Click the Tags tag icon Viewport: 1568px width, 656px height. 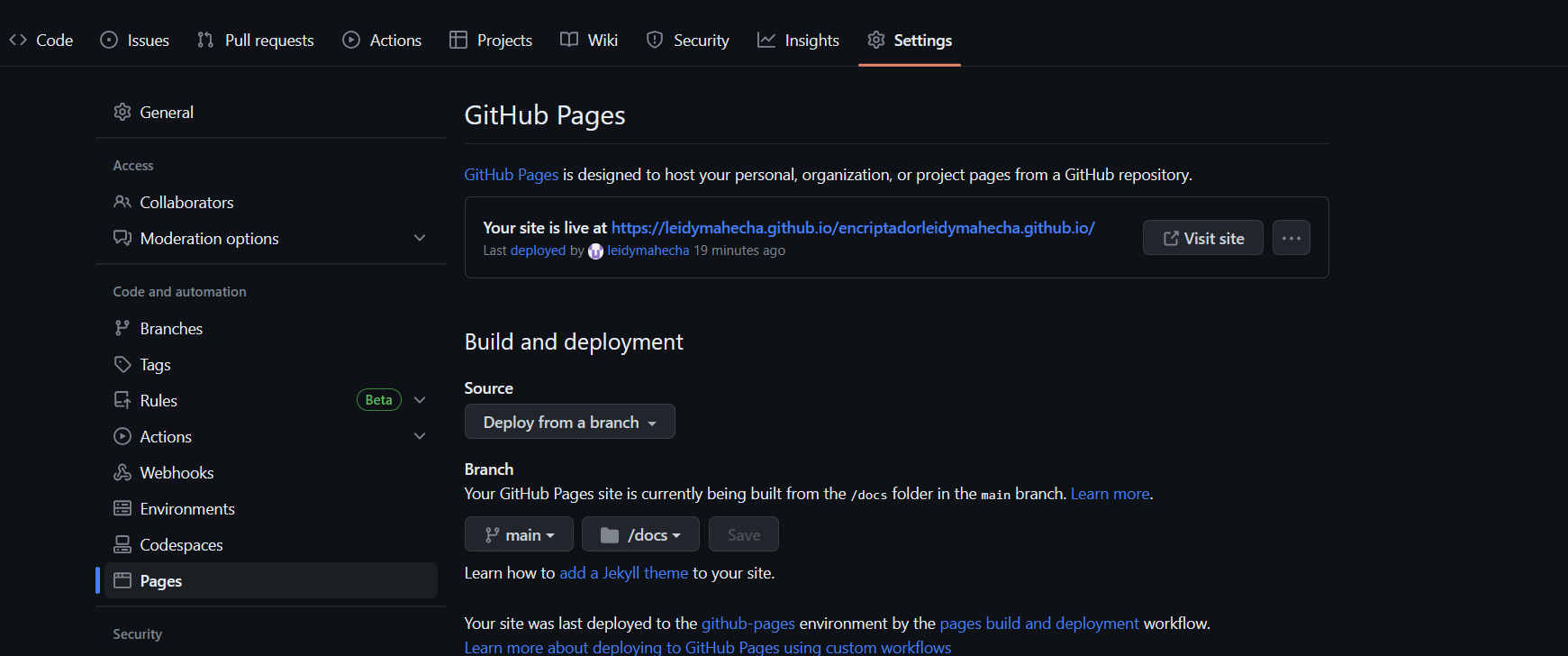click(x=122, y=364)
